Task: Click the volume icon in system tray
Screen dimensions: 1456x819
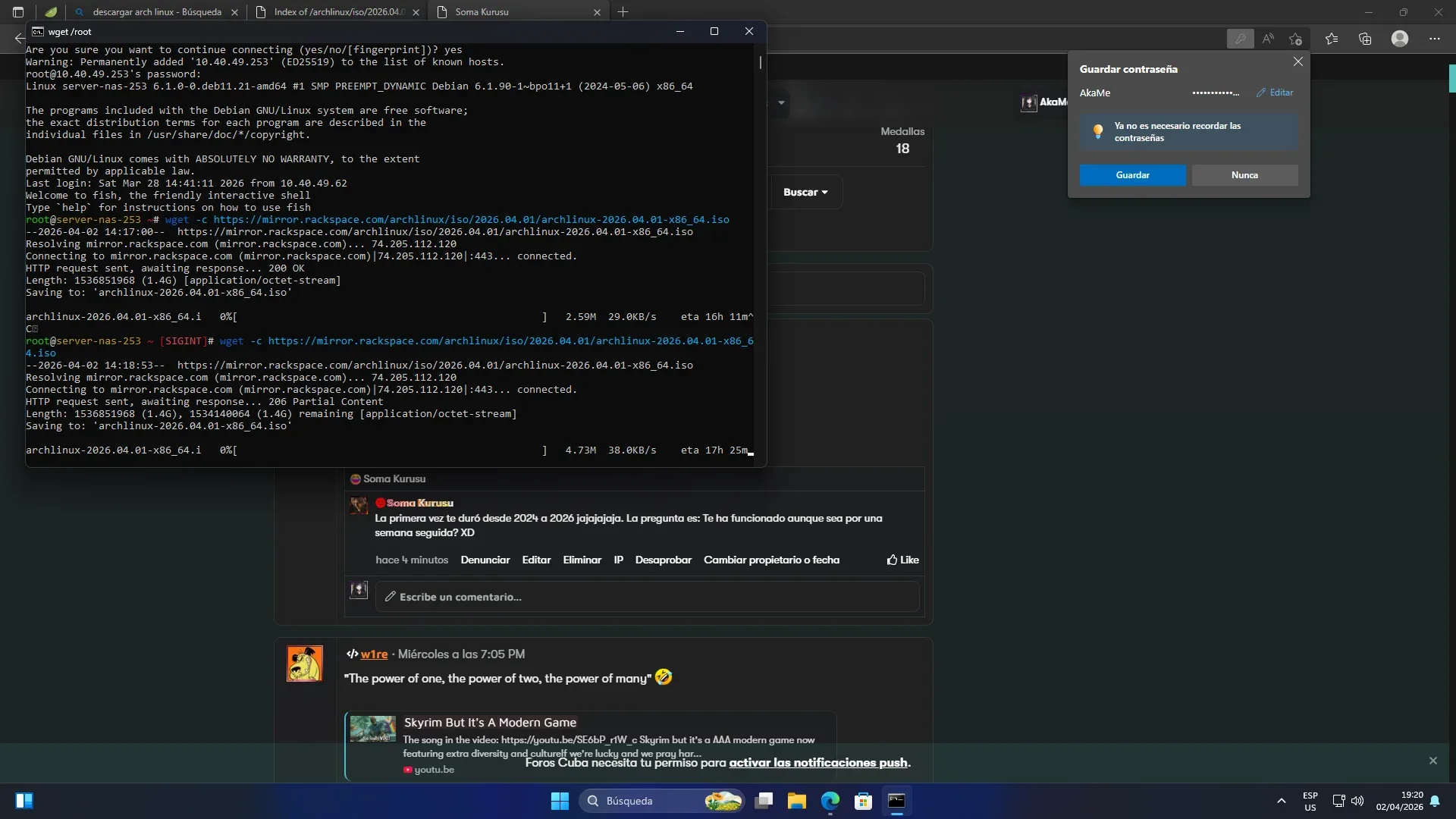Action: click(x=1357, y=801)
